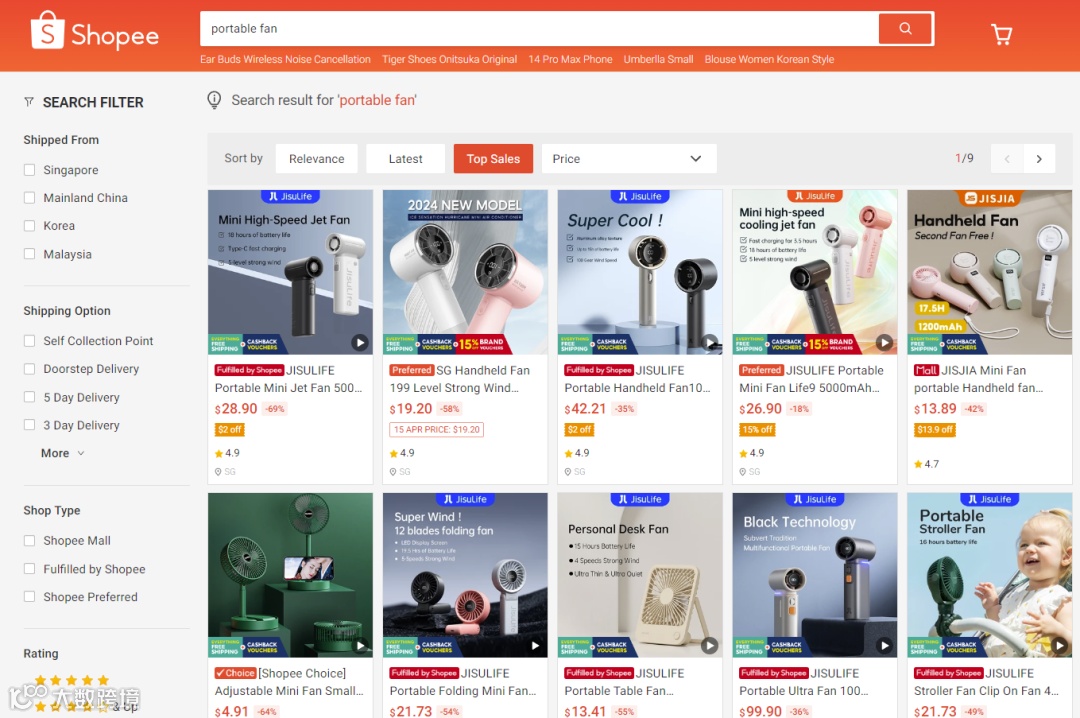Click price $42.21 on Portable Handheld Fan10
The width and height of the screenshot is (1080, 718).
click(585, 409)
